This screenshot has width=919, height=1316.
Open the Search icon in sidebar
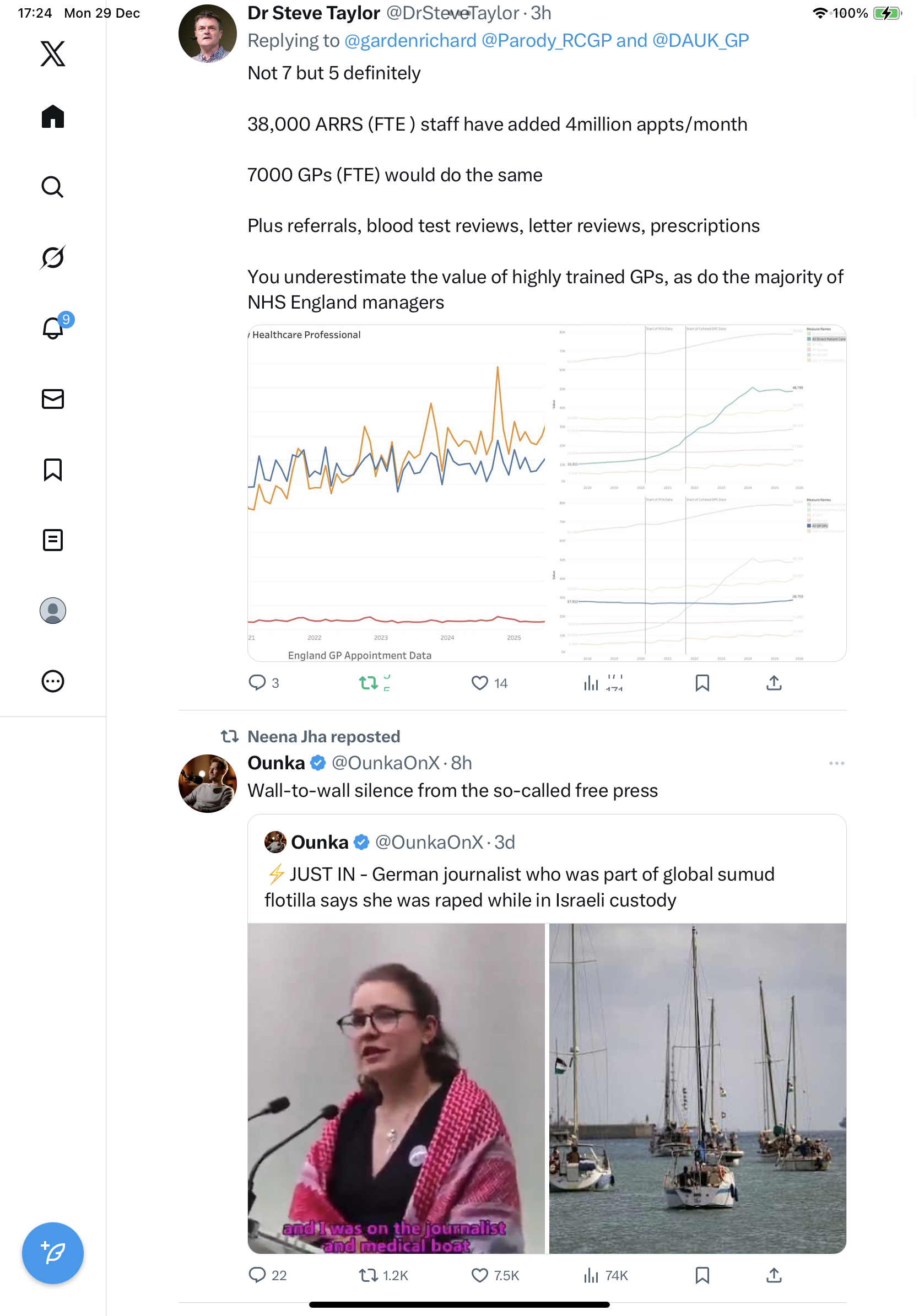pos(53,187)
